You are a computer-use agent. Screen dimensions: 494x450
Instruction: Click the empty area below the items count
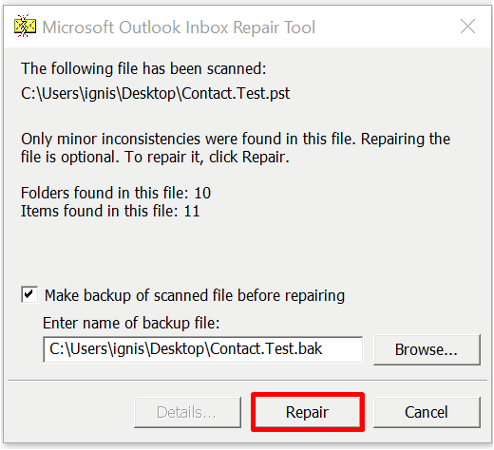[247, 252]
